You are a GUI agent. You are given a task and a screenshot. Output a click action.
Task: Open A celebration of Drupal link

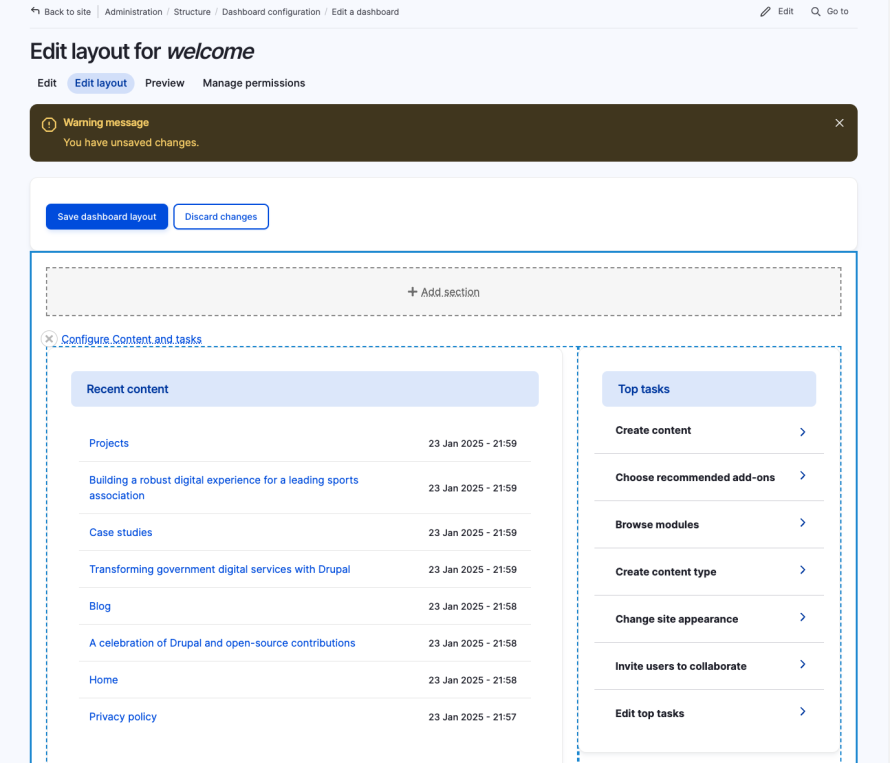[222, 643]
